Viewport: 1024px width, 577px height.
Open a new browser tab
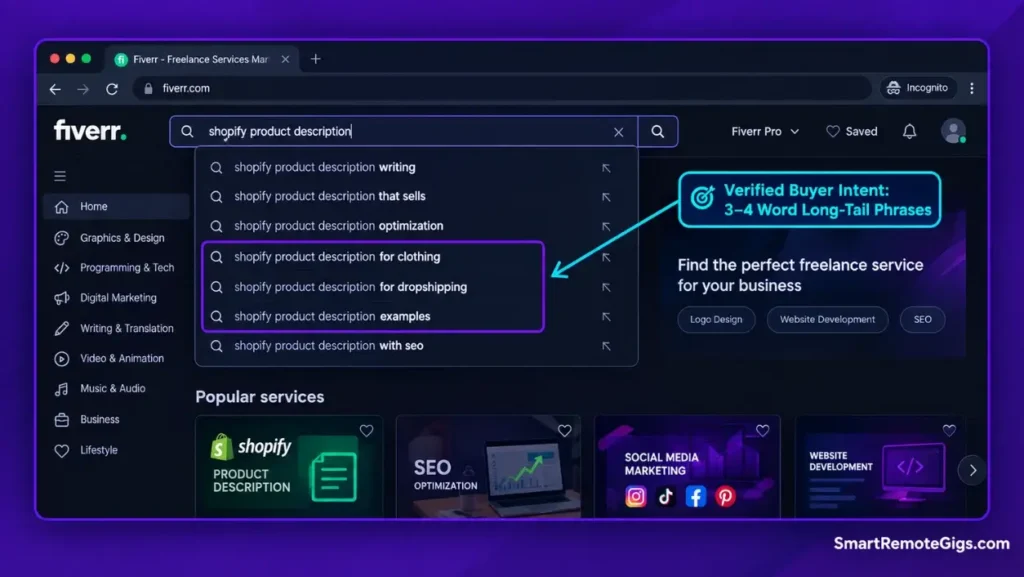tap(315, 59)
